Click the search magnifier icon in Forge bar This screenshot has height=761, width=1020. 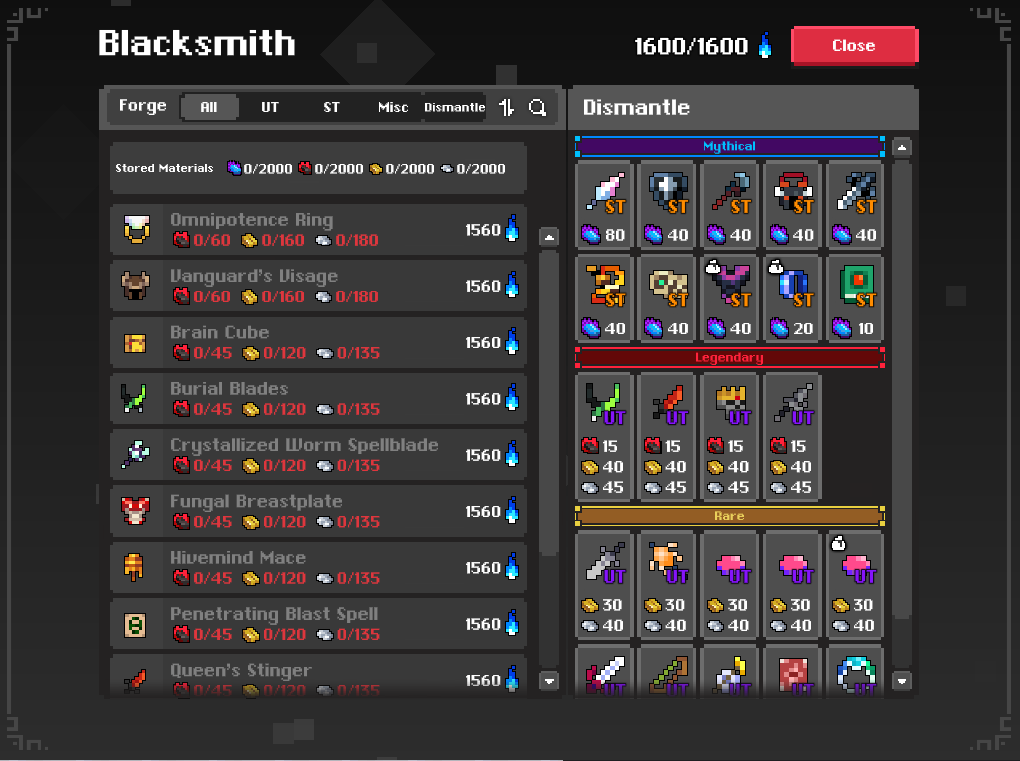537,107
